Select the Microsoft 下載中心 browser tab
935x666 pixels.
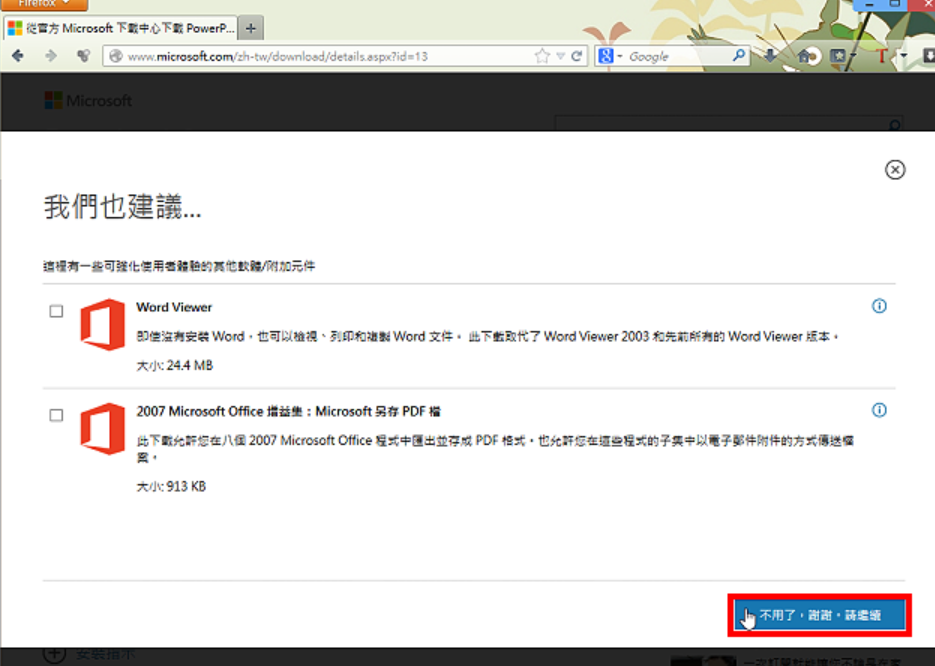[x=120, y=28]
